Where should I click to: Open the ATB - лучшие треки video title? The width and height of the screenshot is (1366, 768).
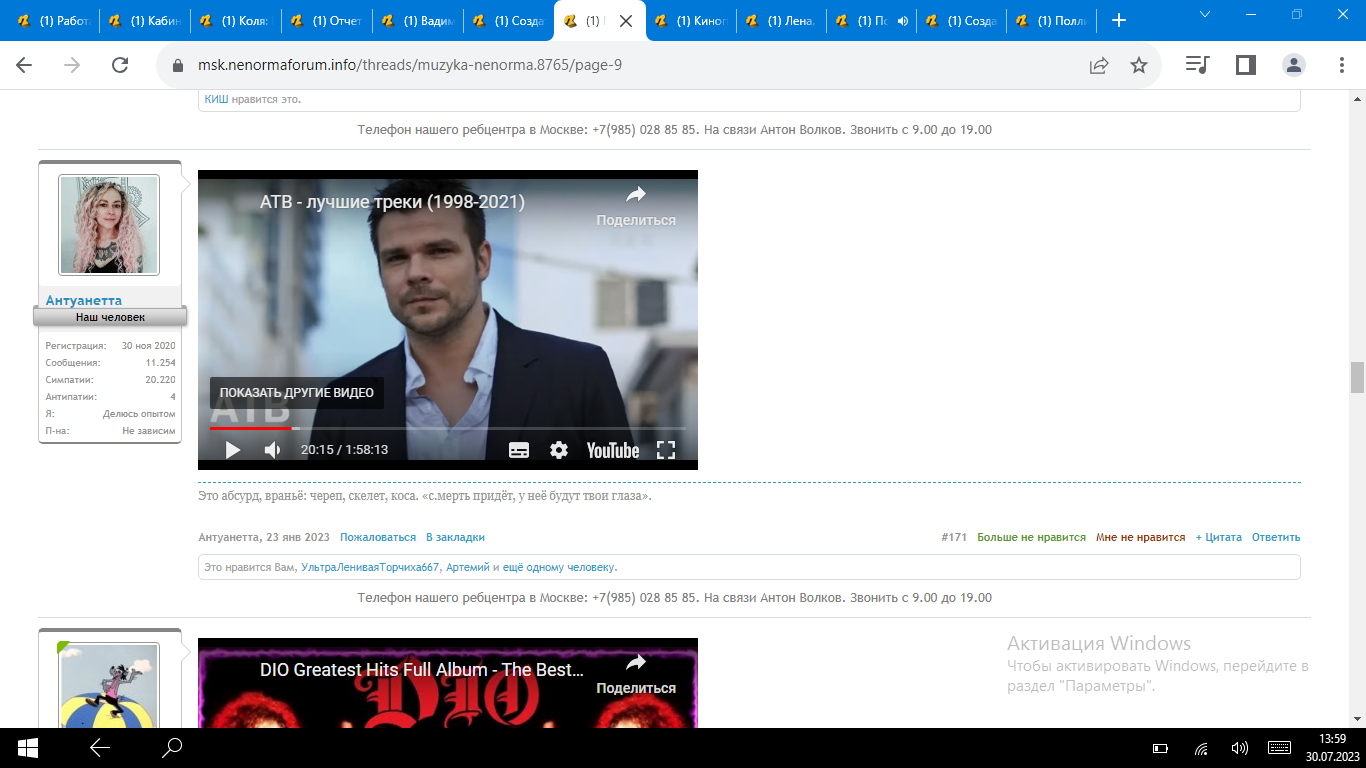click(x=392, y=202)
